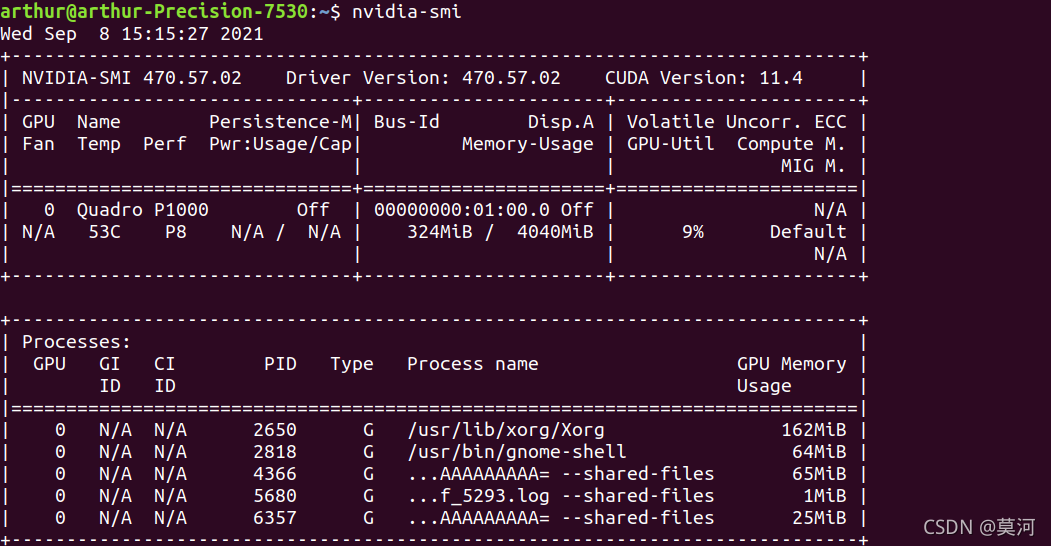The width and height of the screenshot is (1051, 546).
Task: Select the Driver Version 470.57.02 text
Action: (423, 78)
